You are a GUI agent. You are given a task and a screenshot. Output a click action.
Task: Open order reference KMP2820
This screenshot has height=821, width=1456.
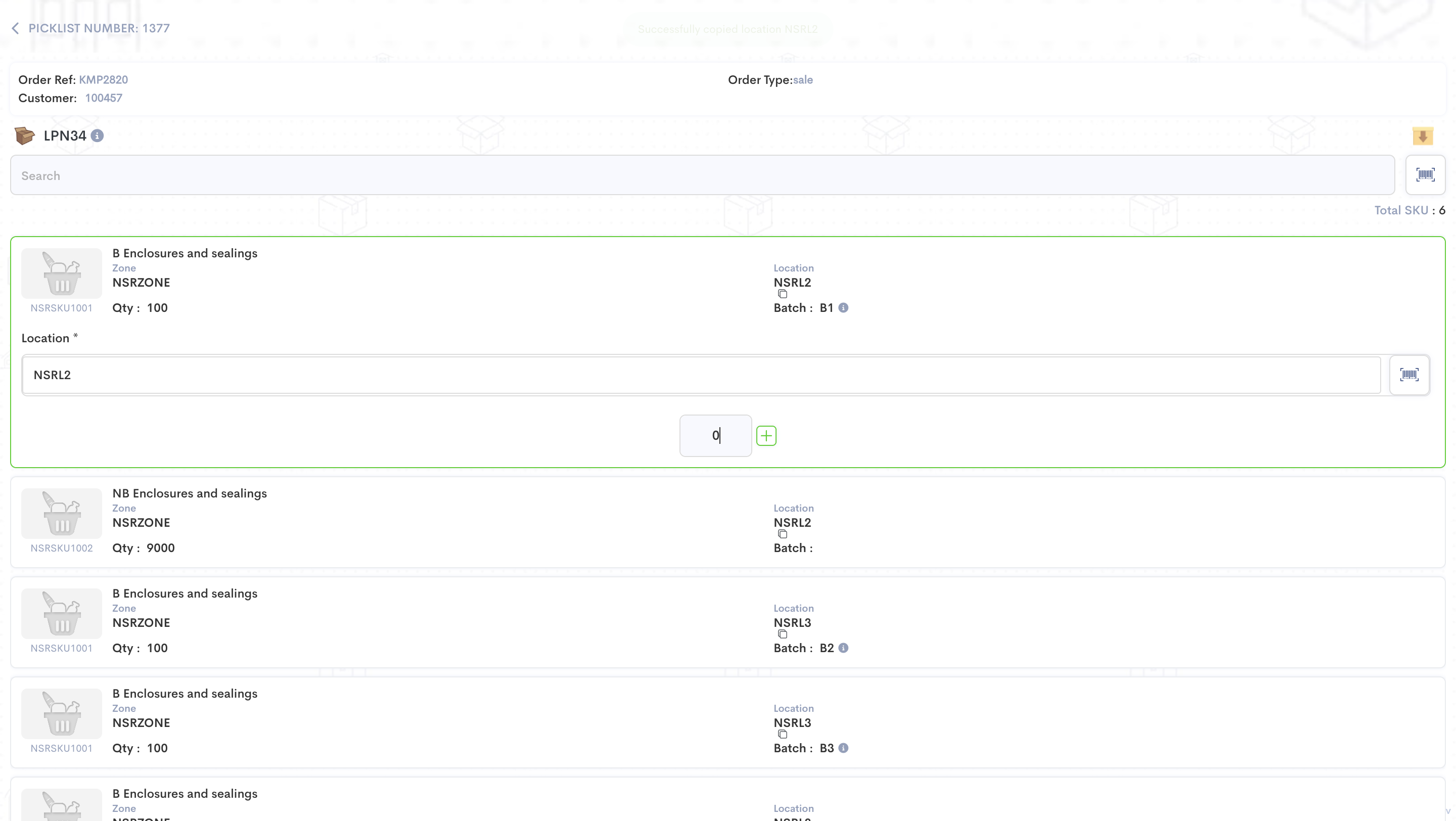coord(104,80)
